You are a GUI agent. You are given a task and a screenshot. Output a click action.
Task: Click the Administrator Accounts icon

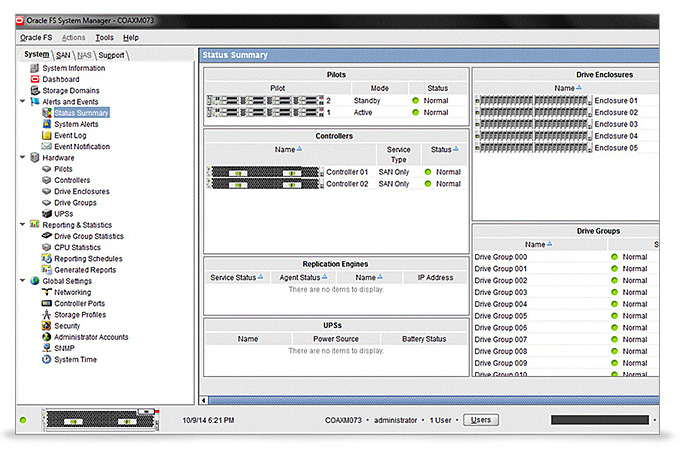tap(47, 337)
